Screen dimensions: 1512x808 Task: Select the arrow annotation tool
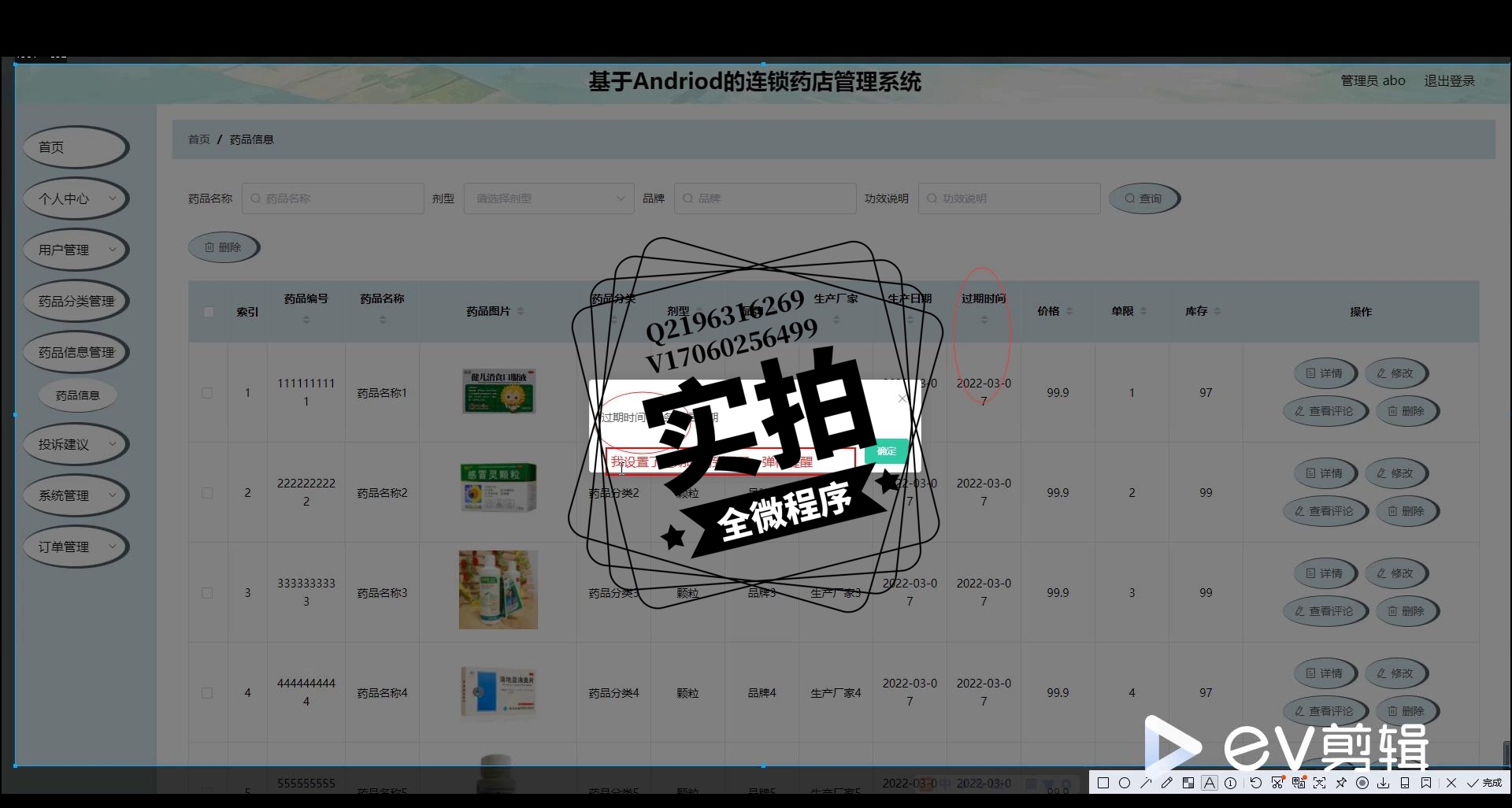(1146, 783)
